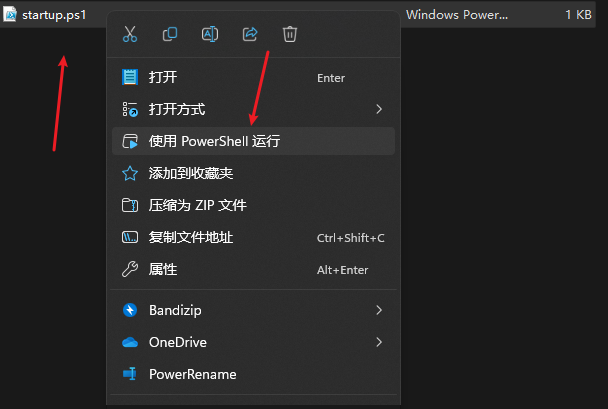
Task: Click the startup.ps1 file icon
Action: pyautogui.click(x=10, y=14)
